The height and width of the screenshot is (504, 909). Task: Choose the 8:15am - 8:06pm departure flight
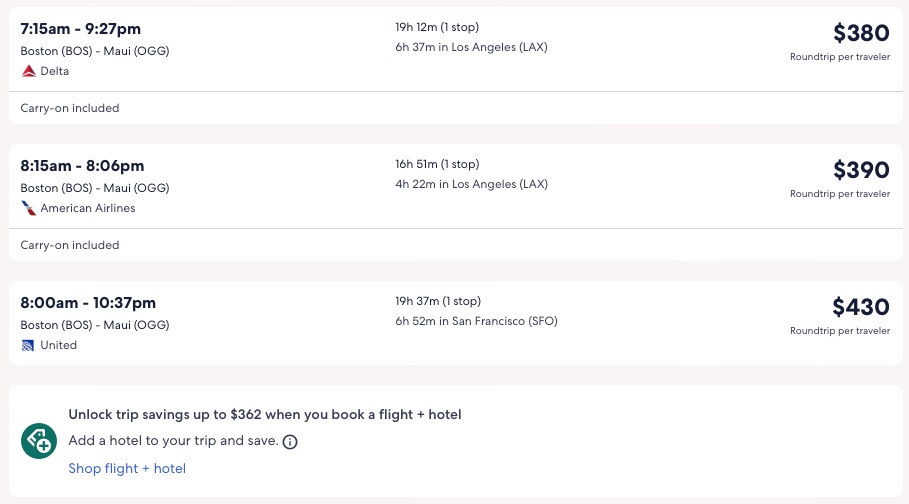(x=82, y=166)
